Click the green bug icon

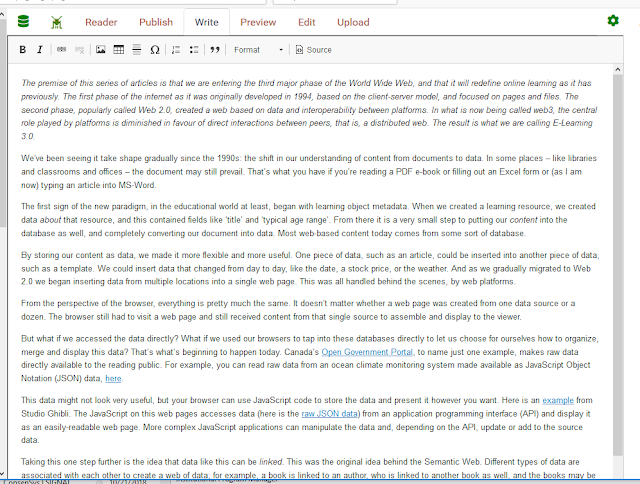tap(57, 22)
